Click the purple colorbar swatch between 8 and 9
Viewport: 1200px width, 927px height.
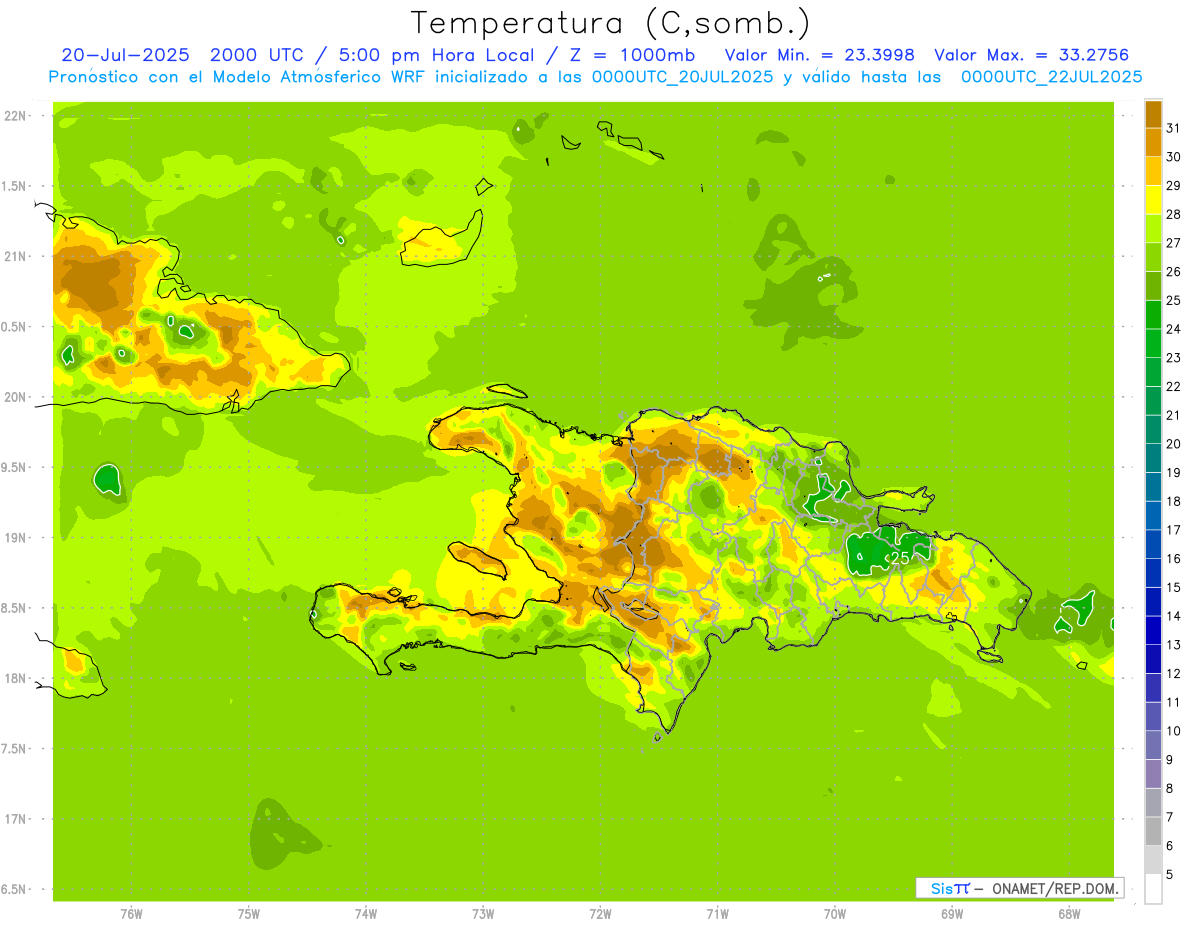1153,774
